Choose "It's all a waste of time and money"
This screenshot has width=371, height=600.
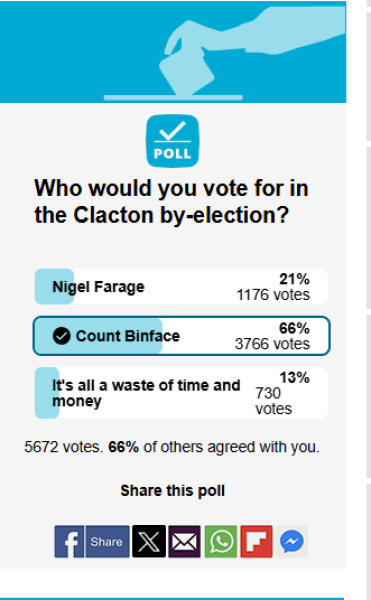pyautogui.click(x=181, y=393)
